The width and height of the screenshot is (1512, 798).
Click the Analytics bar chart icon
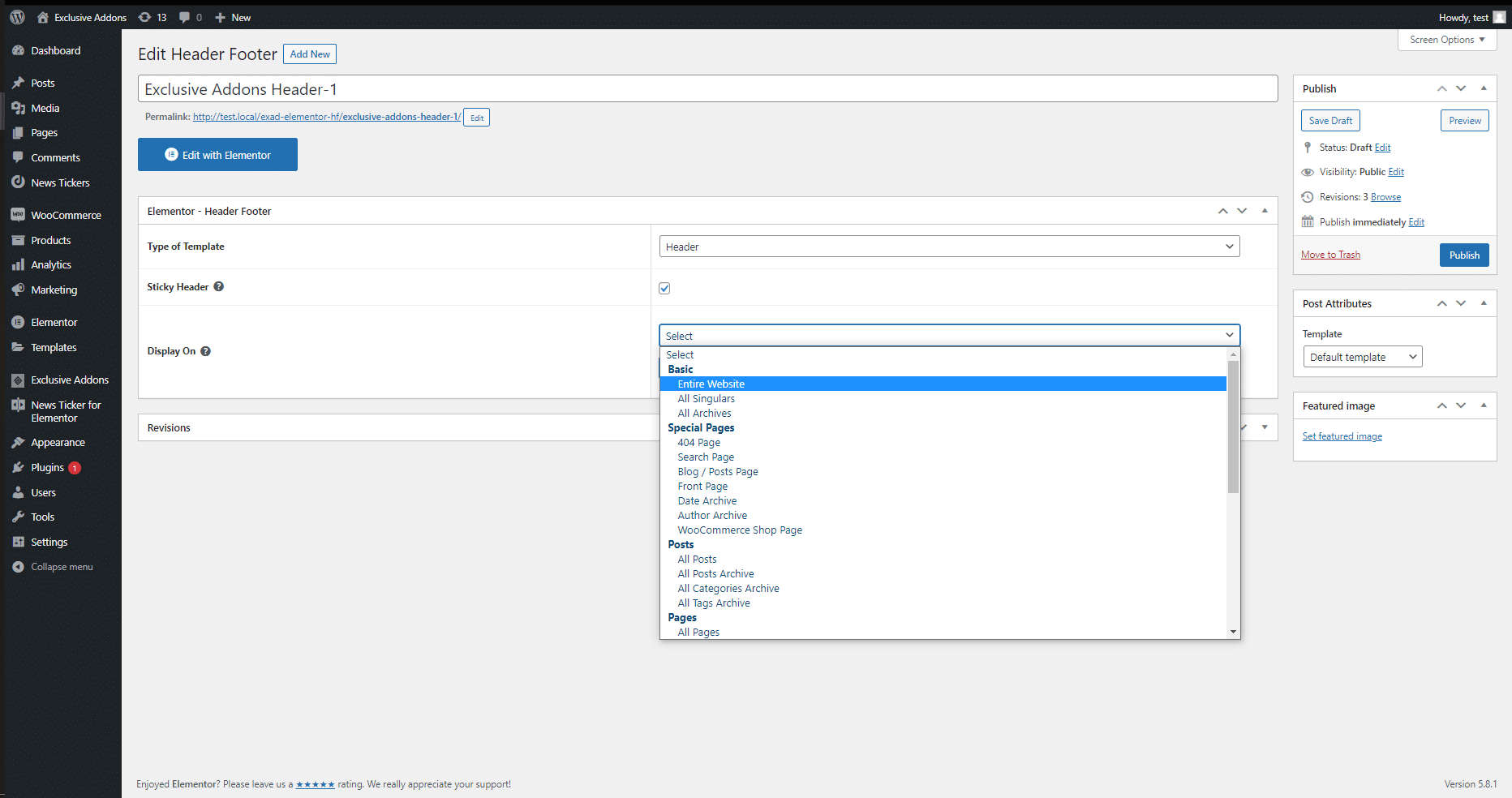coord(18,264)
